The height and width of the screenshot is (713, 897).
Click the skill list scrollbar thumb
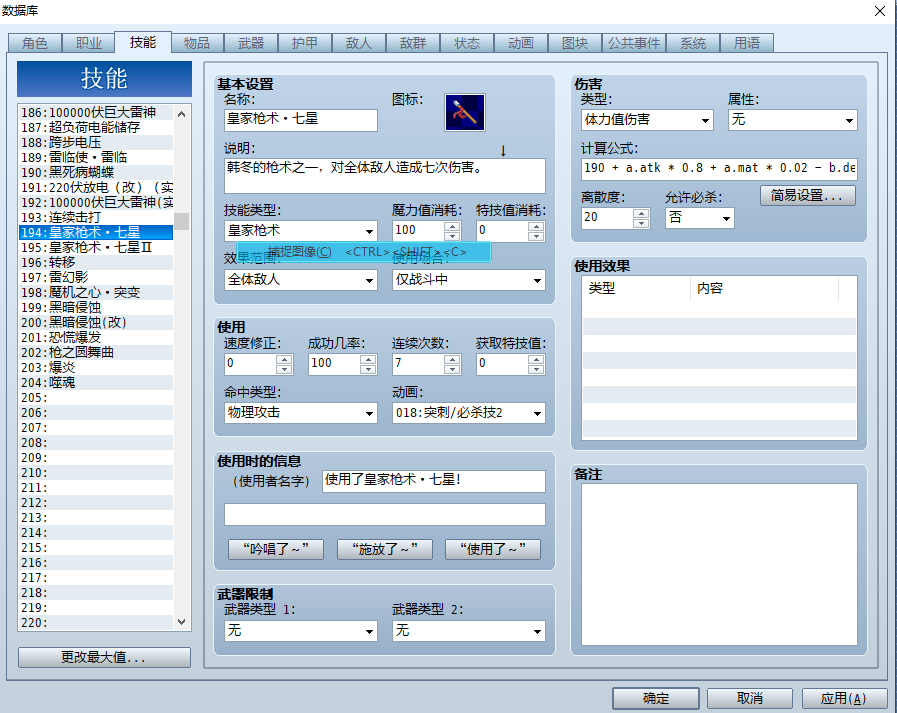tap(181, 221)
